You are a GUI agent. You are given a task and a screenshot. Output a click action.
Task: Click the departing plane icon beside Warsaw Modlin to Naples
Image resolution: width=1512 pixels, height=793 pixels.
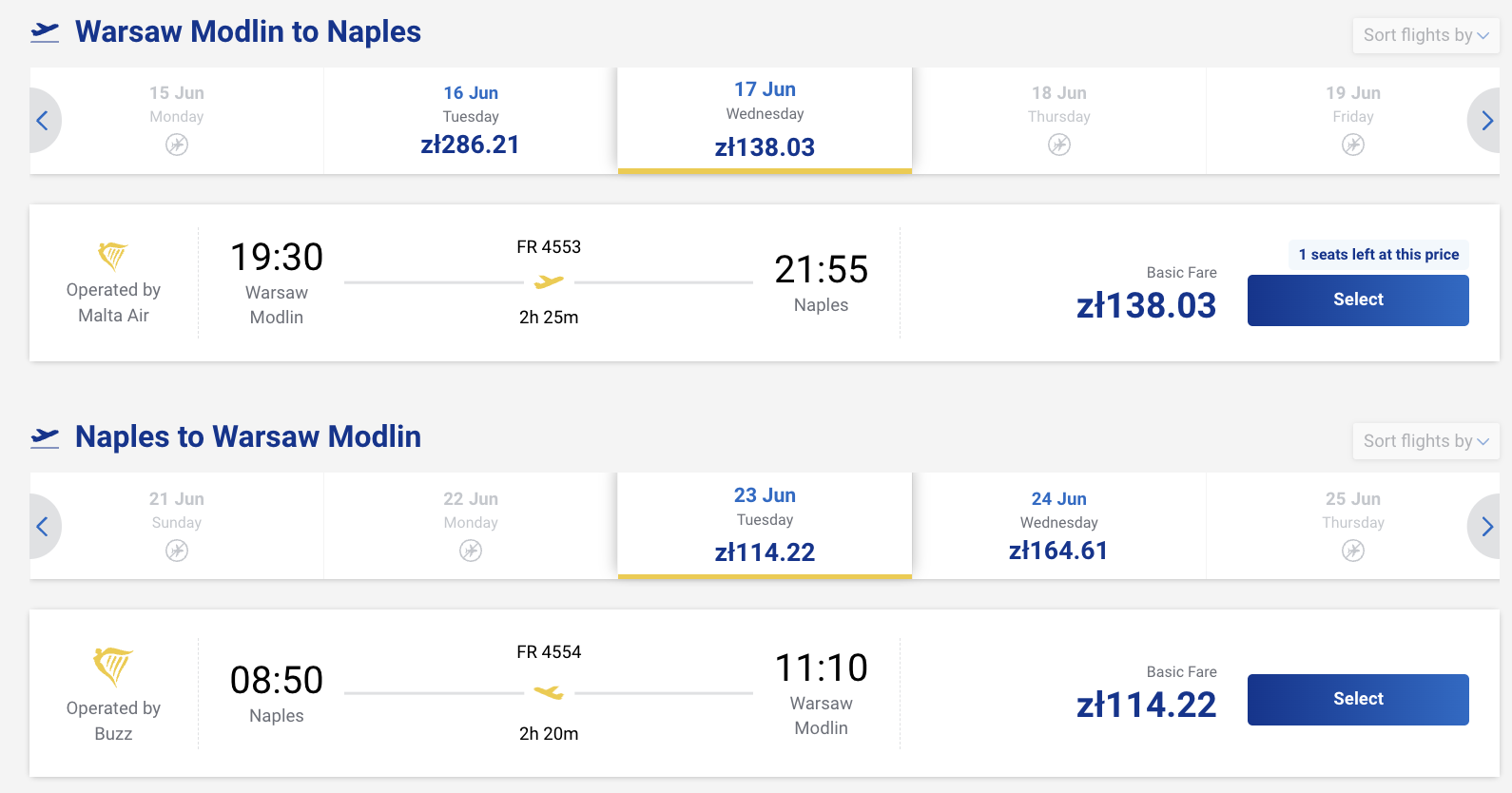pyautogui.click(x=45, y=32)
